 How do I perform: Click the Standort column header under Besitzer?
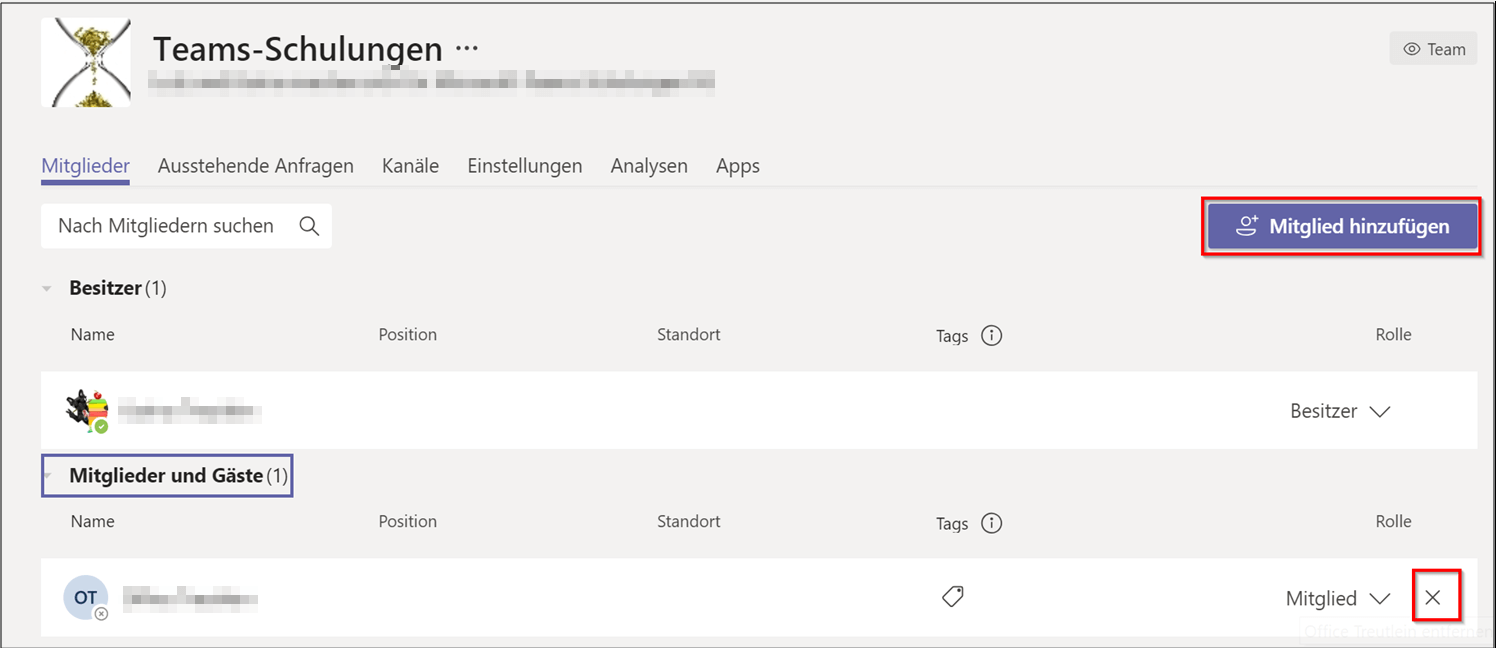[x=689, y=334]
